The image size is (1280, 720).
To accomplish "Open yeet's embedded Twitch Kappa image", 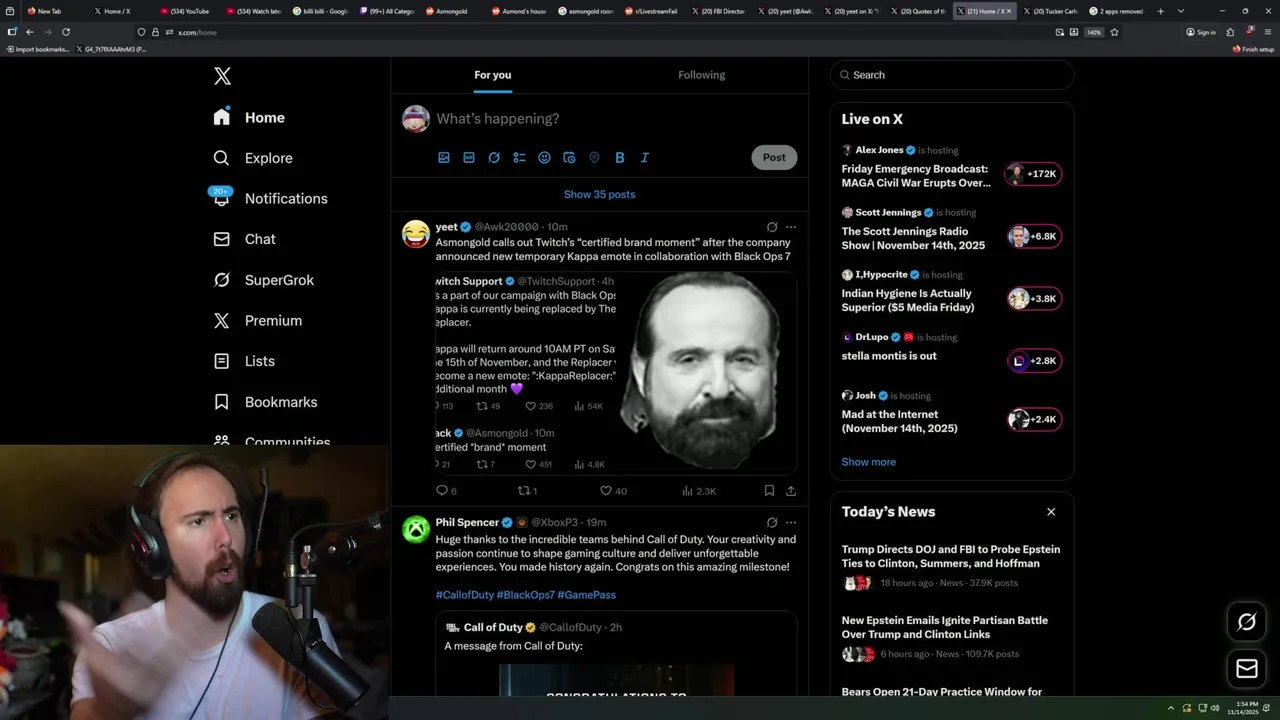I will pyautogui.click(x=616, y=371).
